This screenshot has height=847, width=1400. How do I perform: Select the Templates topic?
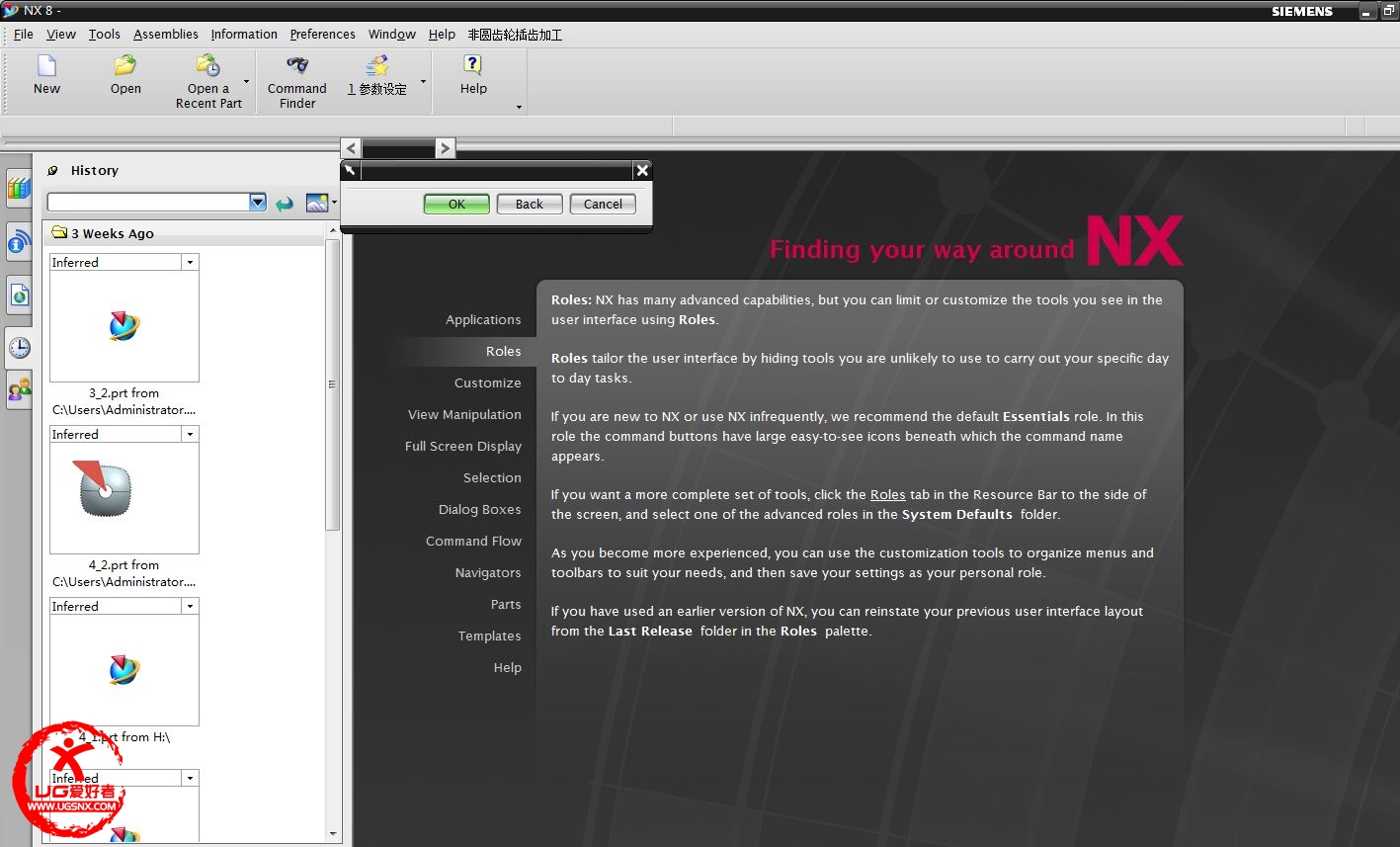(489, 635)
